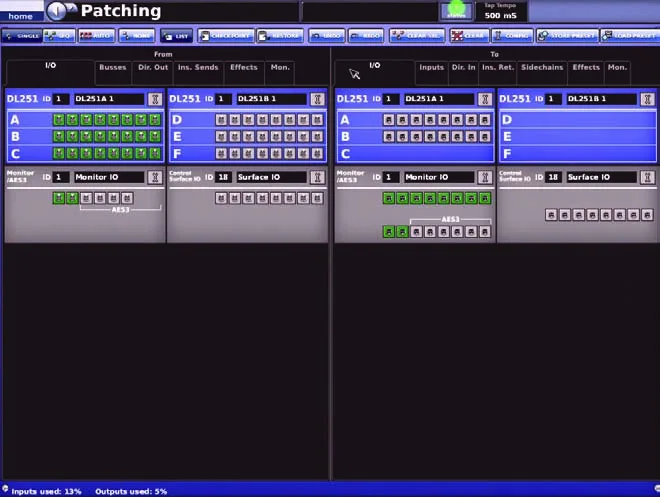Click the red CLEAR toolbar button
Image resolution: width=660 pixels, height=497 pixels.
(469, 36)
